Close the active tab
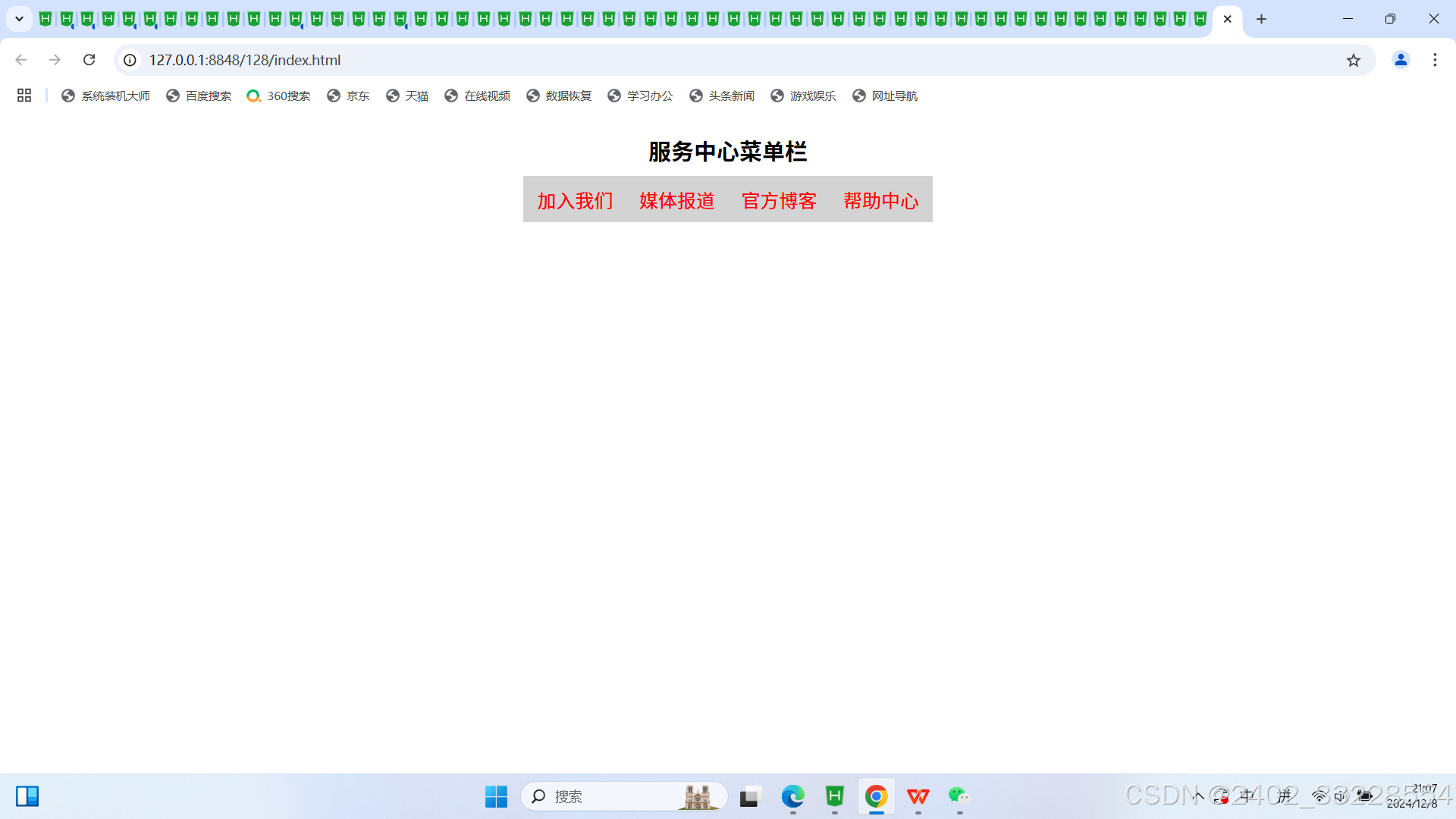This screenshot has height=819, width=1456. coord(1228,19)
